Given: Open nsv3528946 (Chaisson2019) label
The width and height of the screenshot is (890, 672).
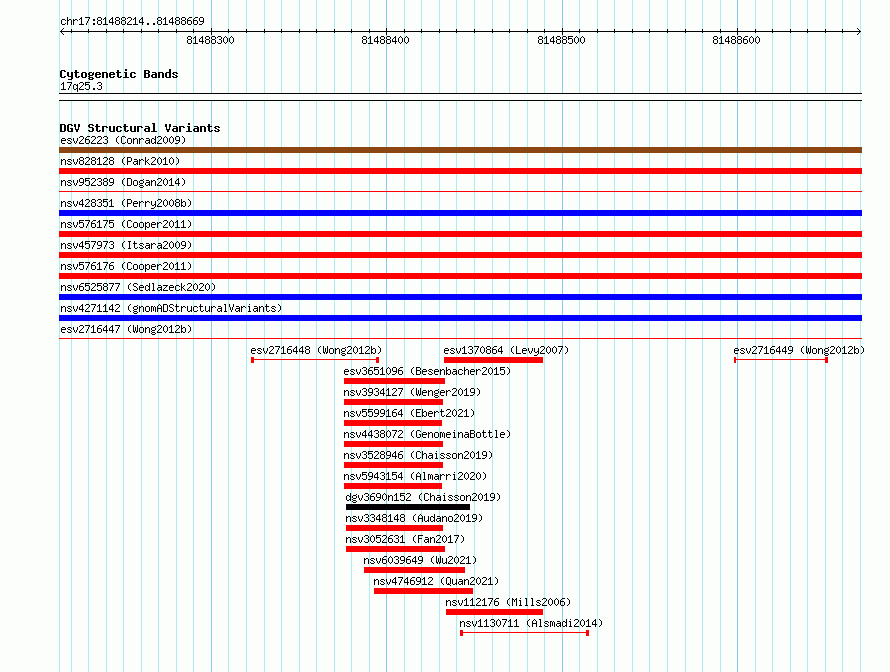Looking at the screenshot, I should (418, 455).
